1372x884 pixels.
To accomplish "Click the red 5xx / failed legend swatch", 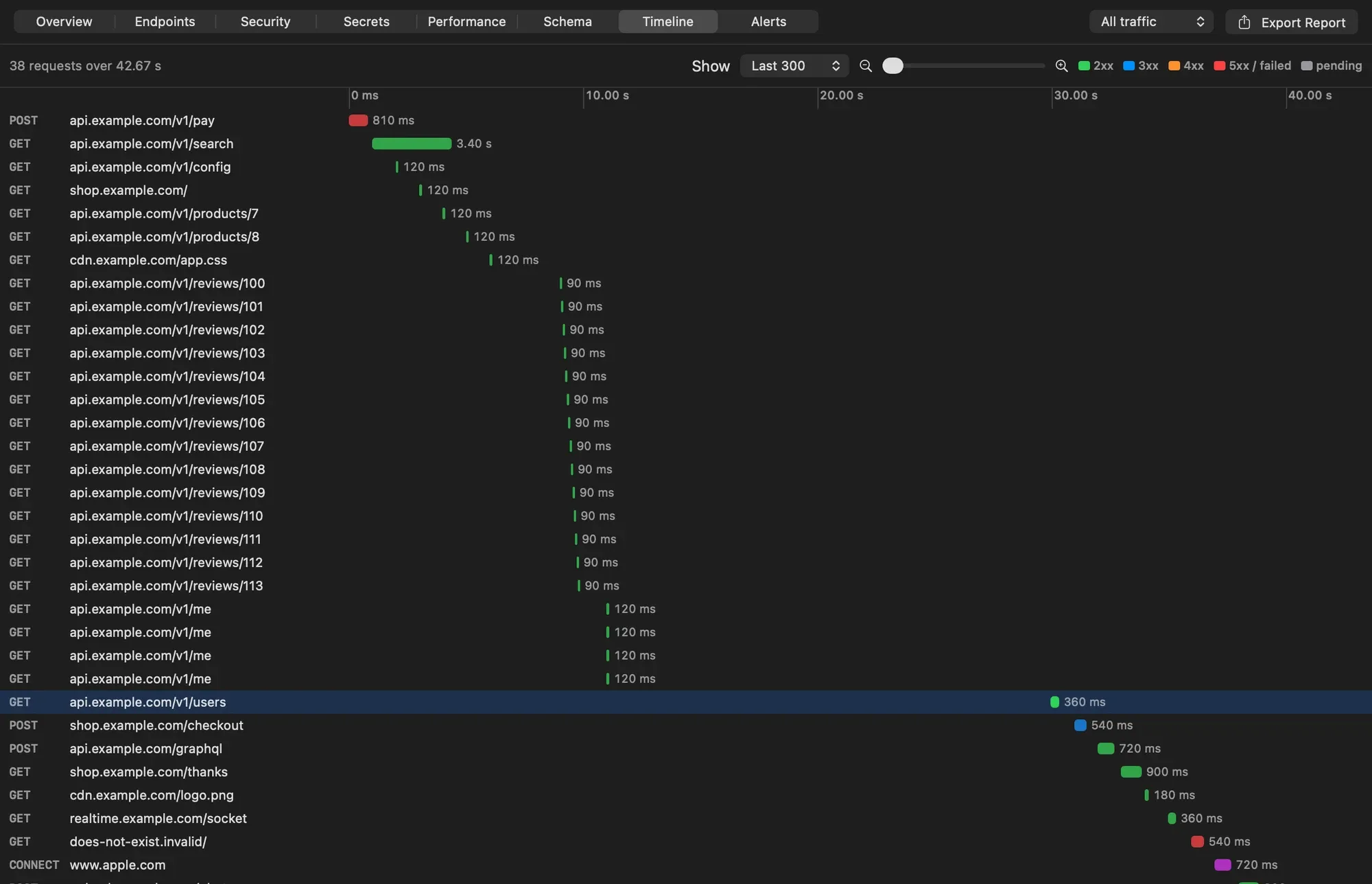I will 1219,66.
